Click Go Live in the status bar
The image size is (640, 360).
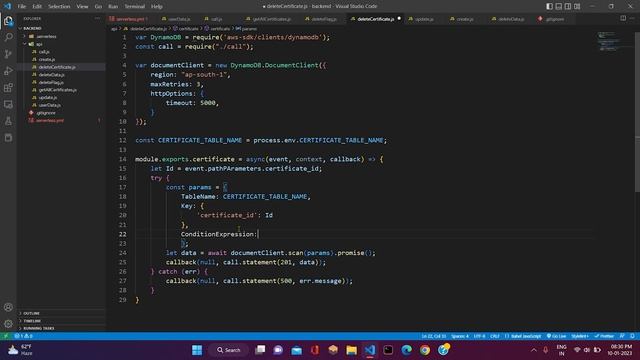pyautogui.click(x=556, y=336)
